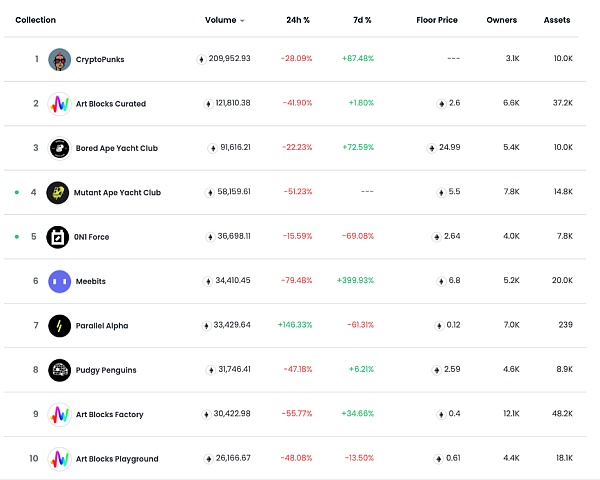Click the ETH icon beside volume 121,810.38
The width and height of the screenshot is (600, 480).
click(x=208, y=104)
